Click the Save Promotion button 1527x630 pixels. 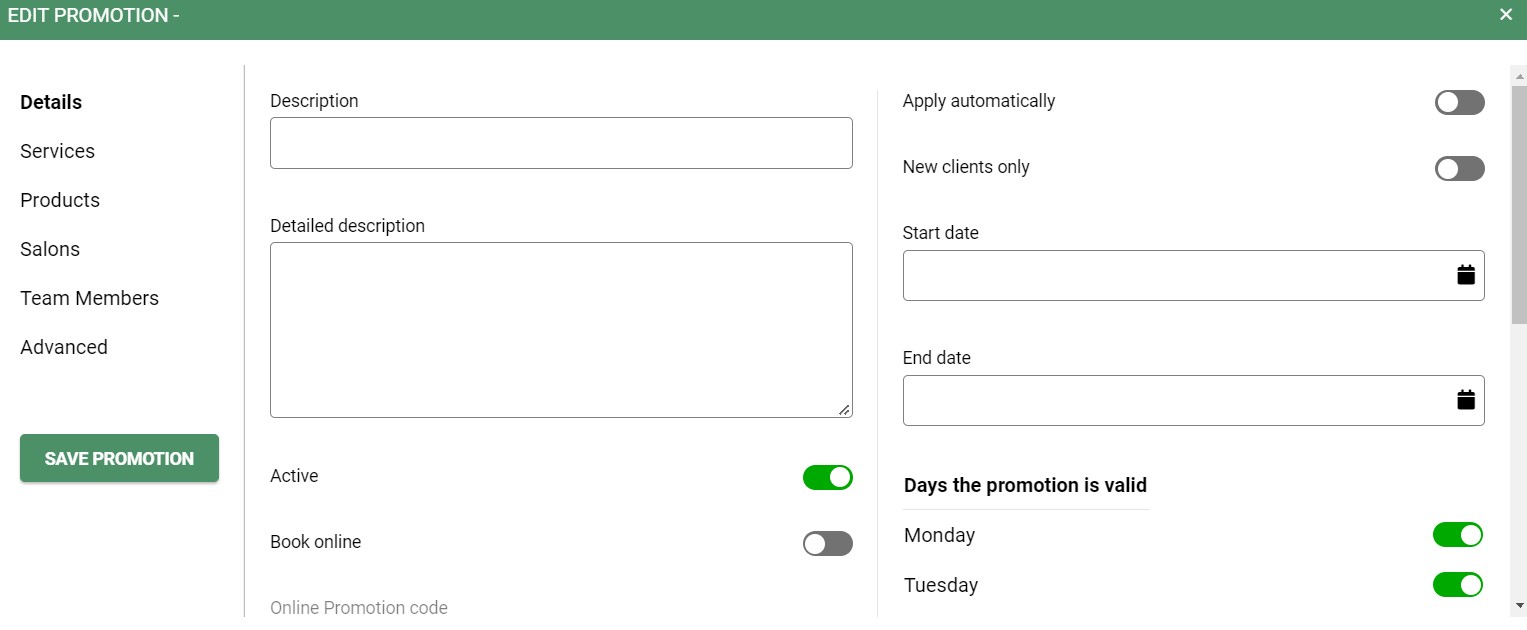119,458
